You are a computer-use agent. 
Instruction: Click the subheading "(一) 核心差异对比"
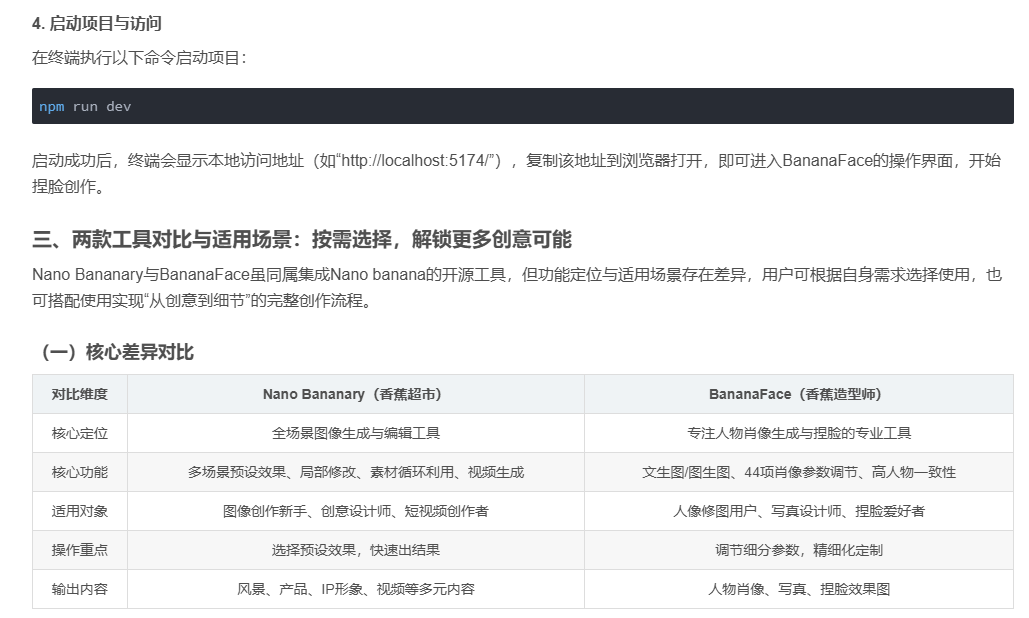coord(117,352)
